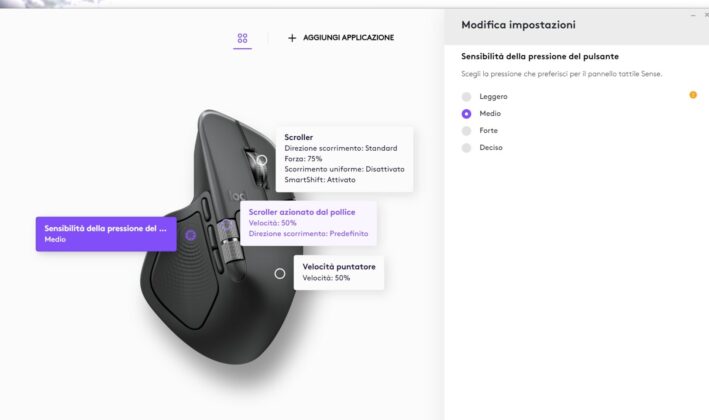Image resolution: width=709 pixels, height=420 pixels.
Task: Open the Scroller settings card
Action: tap(344, 159)
